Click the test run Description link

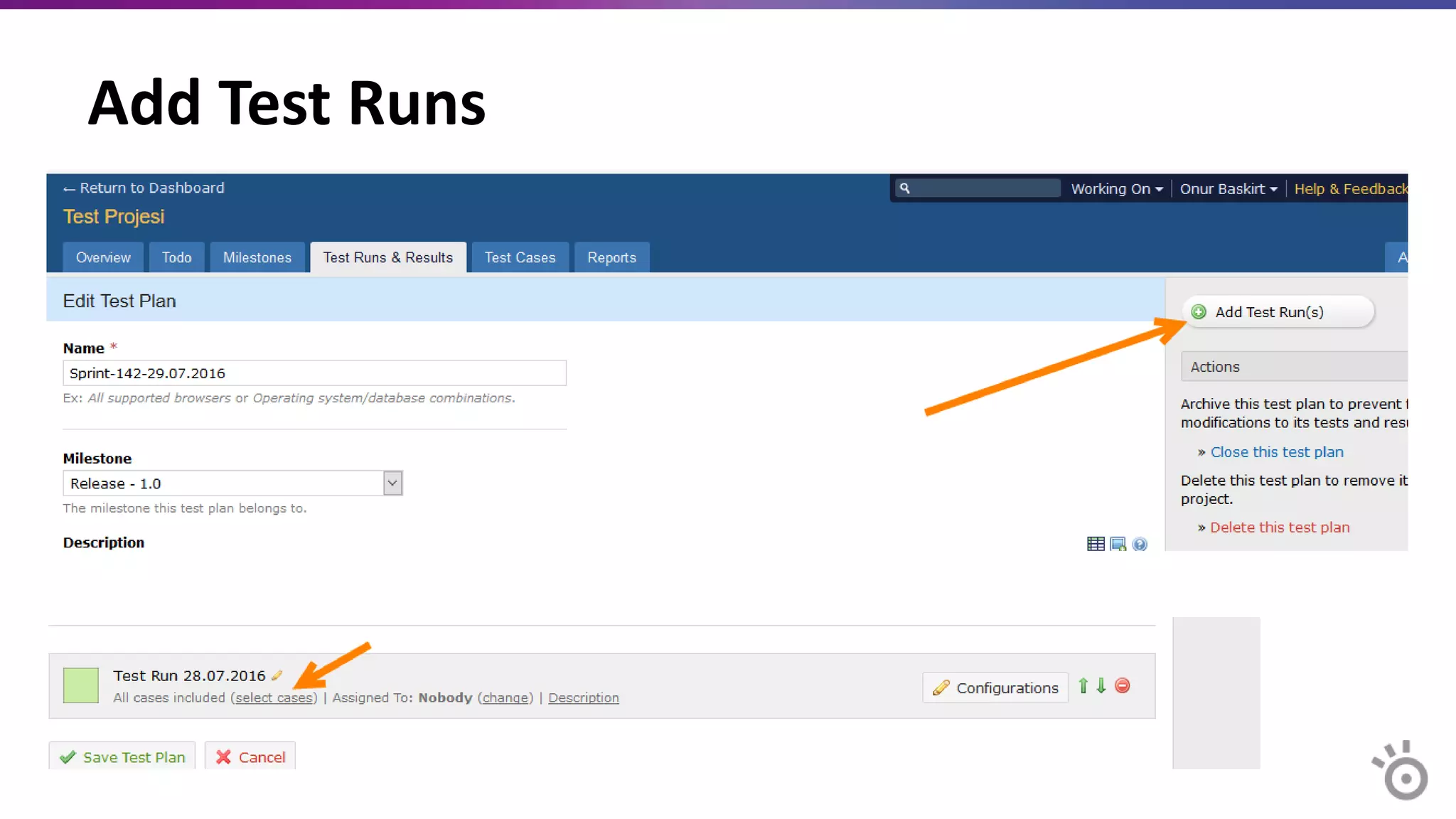[x=584, y=698]
